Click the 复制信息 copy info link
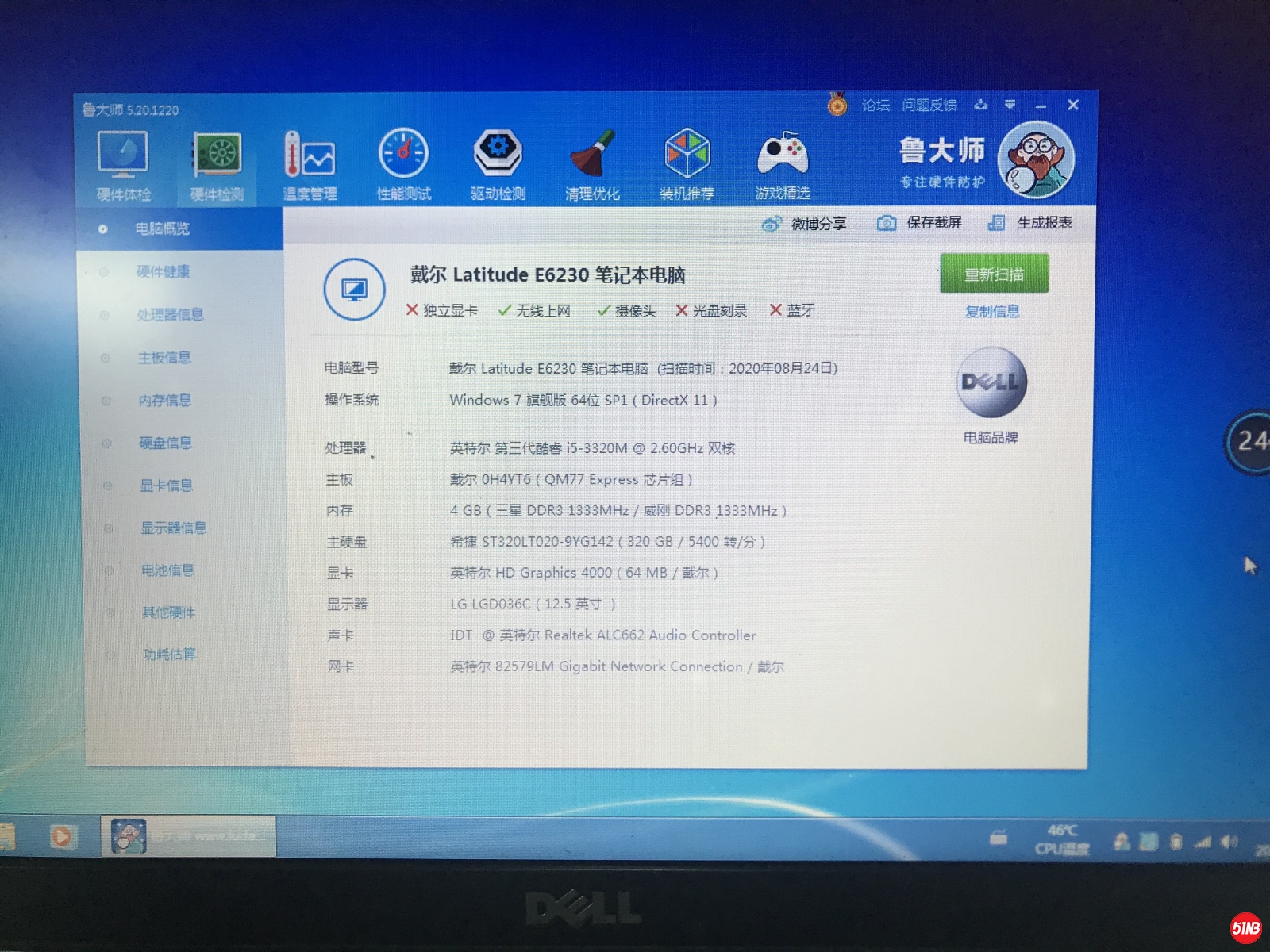This screenshot has width=1270, height=952. tap(992, 312)
